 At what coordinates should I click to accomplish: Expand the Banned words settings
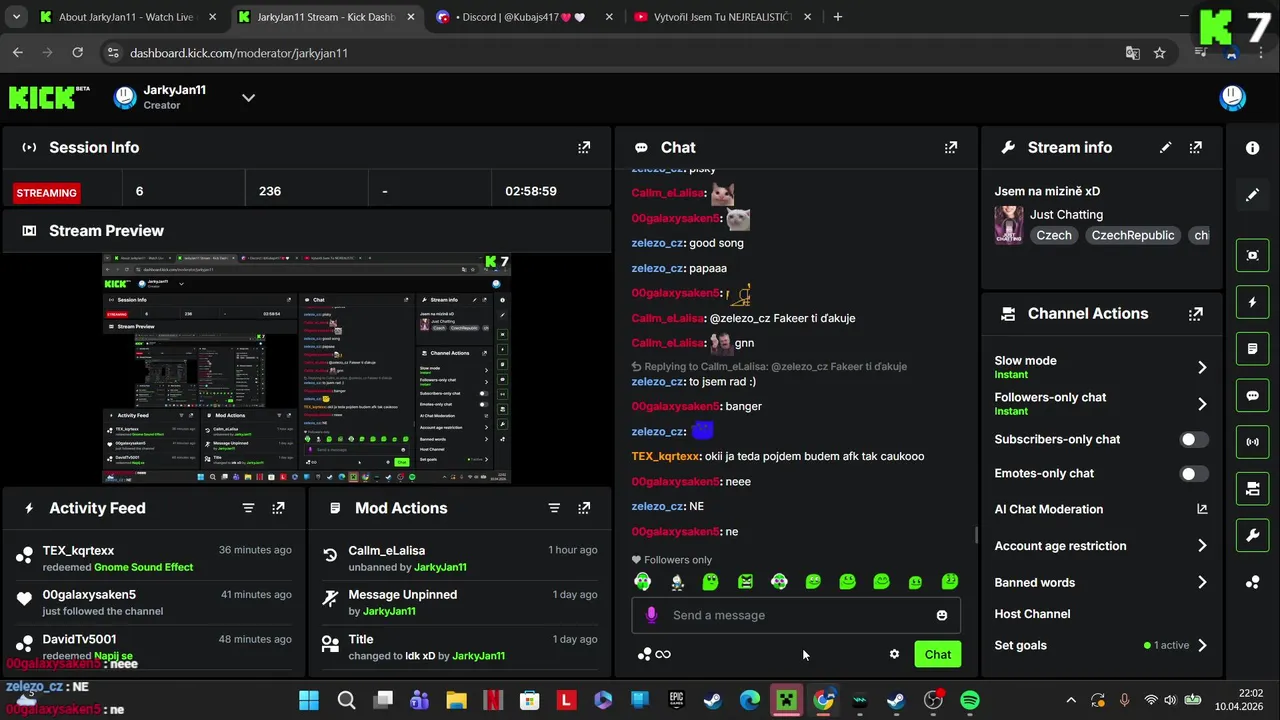(x=1202, y=582)
